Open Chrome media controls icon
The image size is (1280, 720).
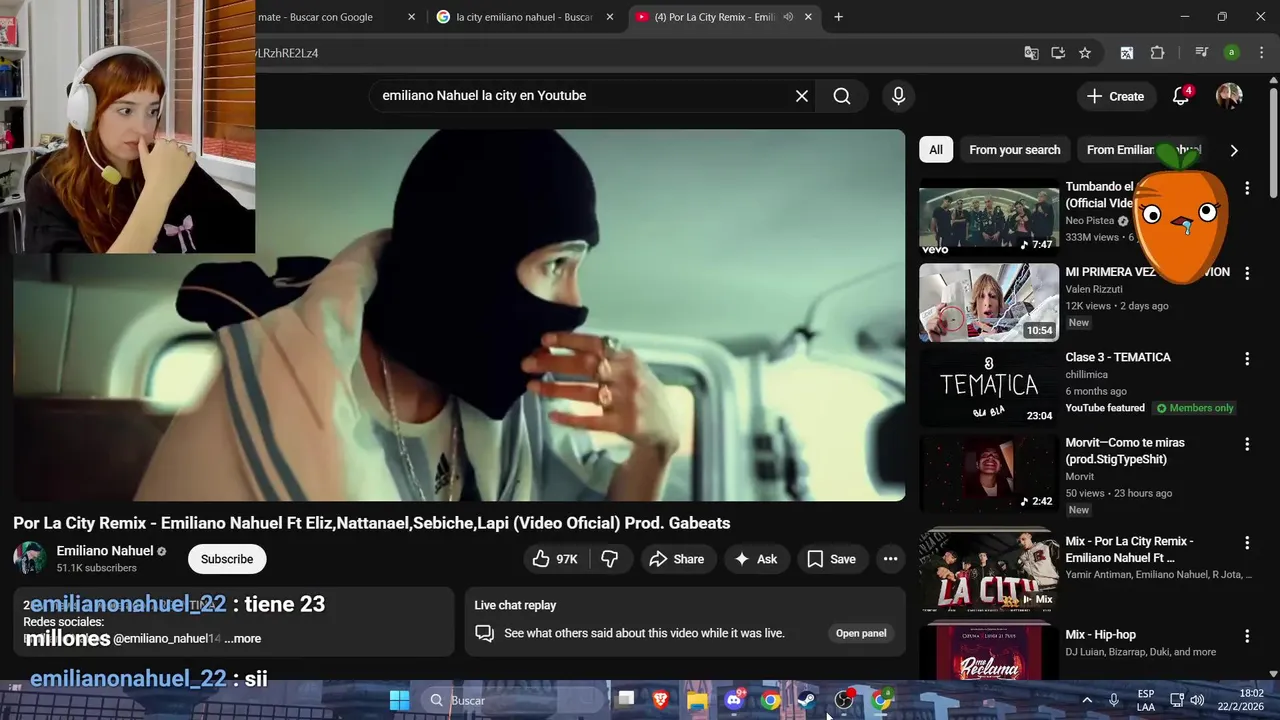tap(1202, 53)
